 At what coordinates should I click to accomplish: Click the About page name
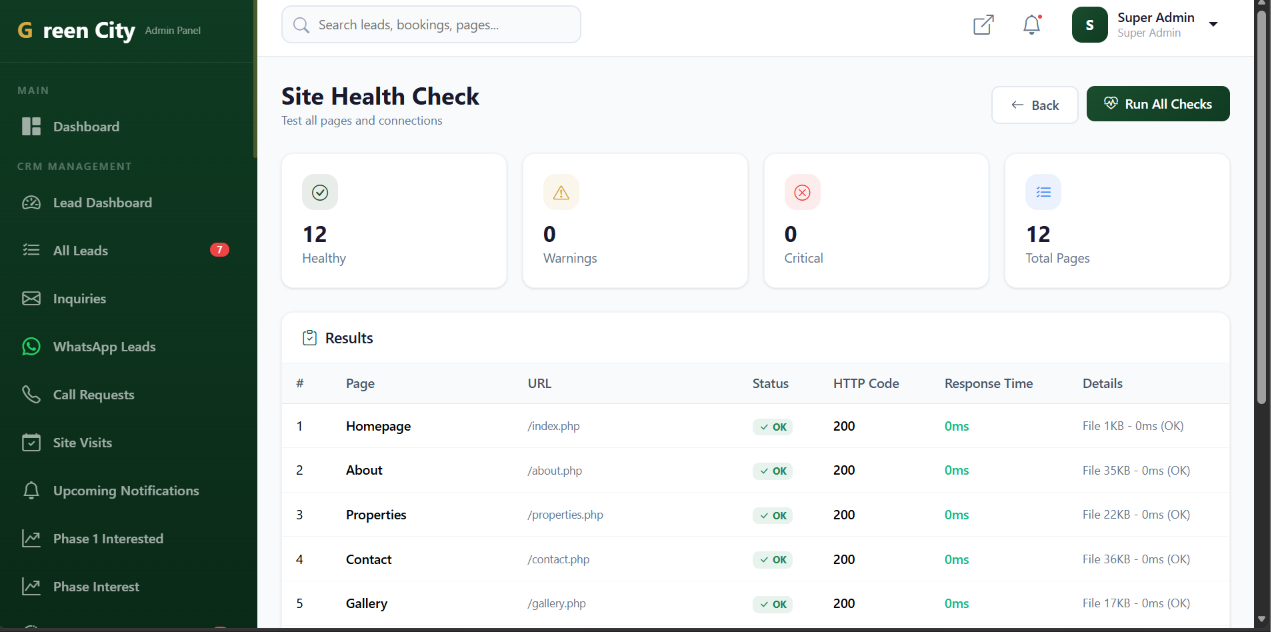tap(364, 470)
